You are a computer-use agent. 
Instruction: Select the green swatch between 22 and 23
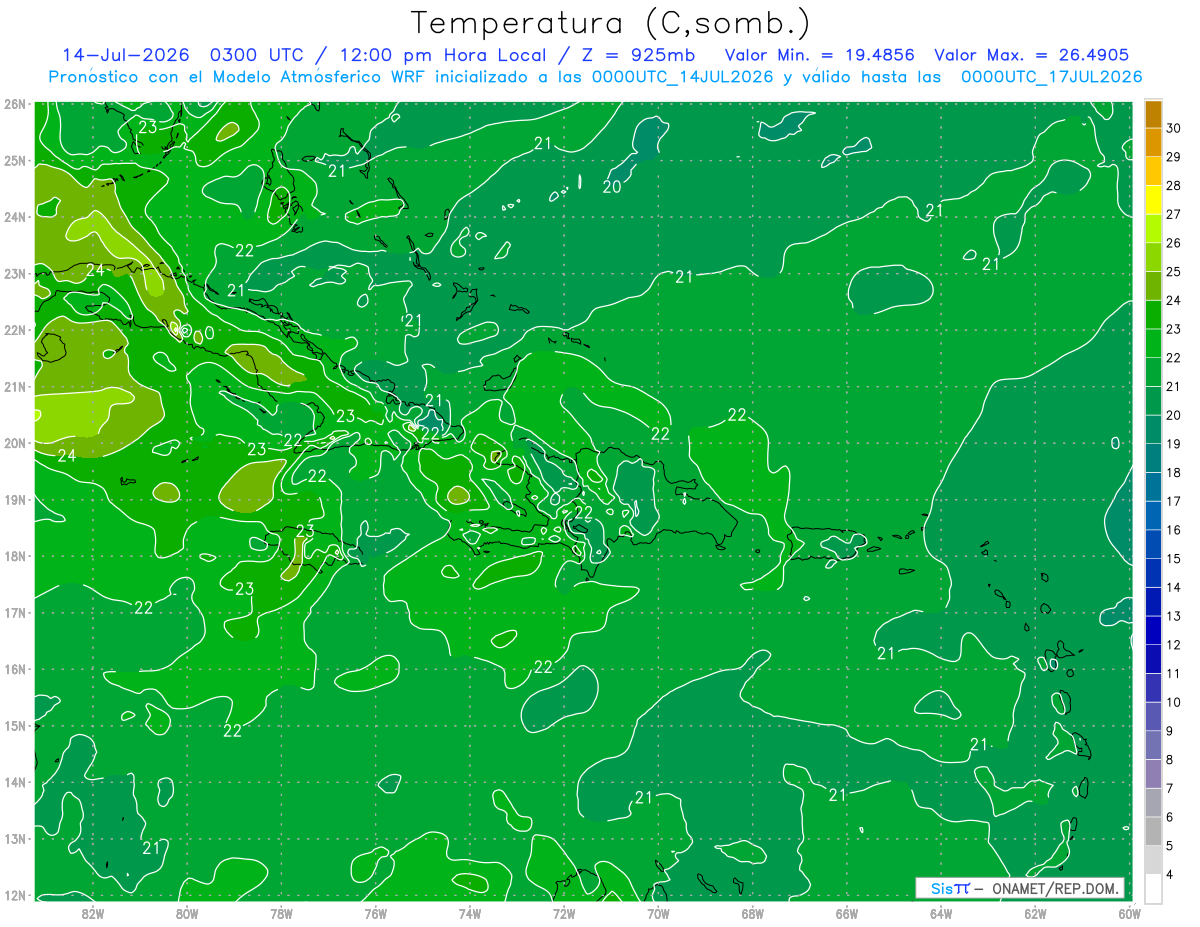pyautogui.click(x=1153, y=343)
